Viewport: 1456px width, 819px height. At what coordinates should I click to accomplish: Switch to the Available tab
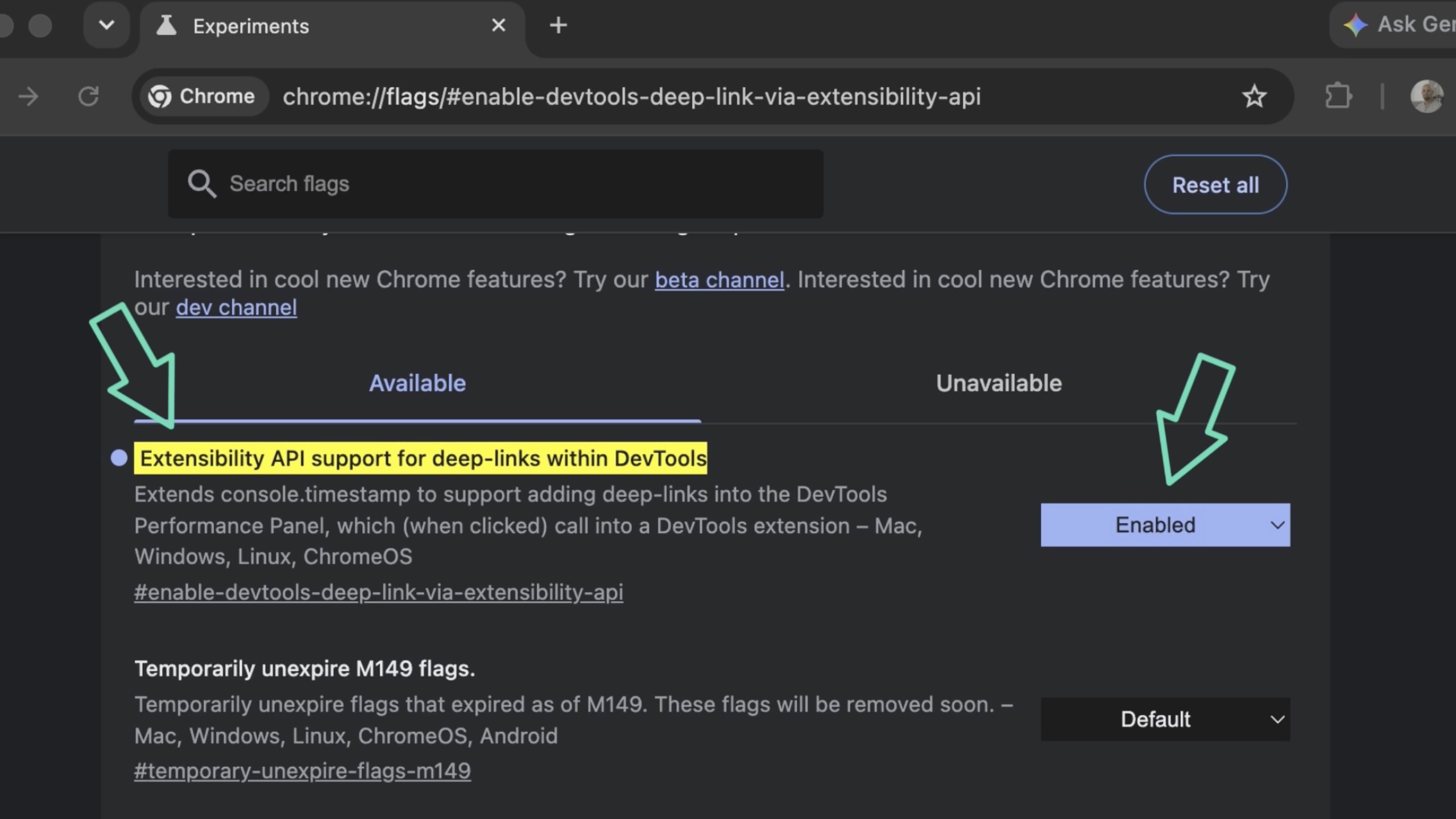pos(417,383)
